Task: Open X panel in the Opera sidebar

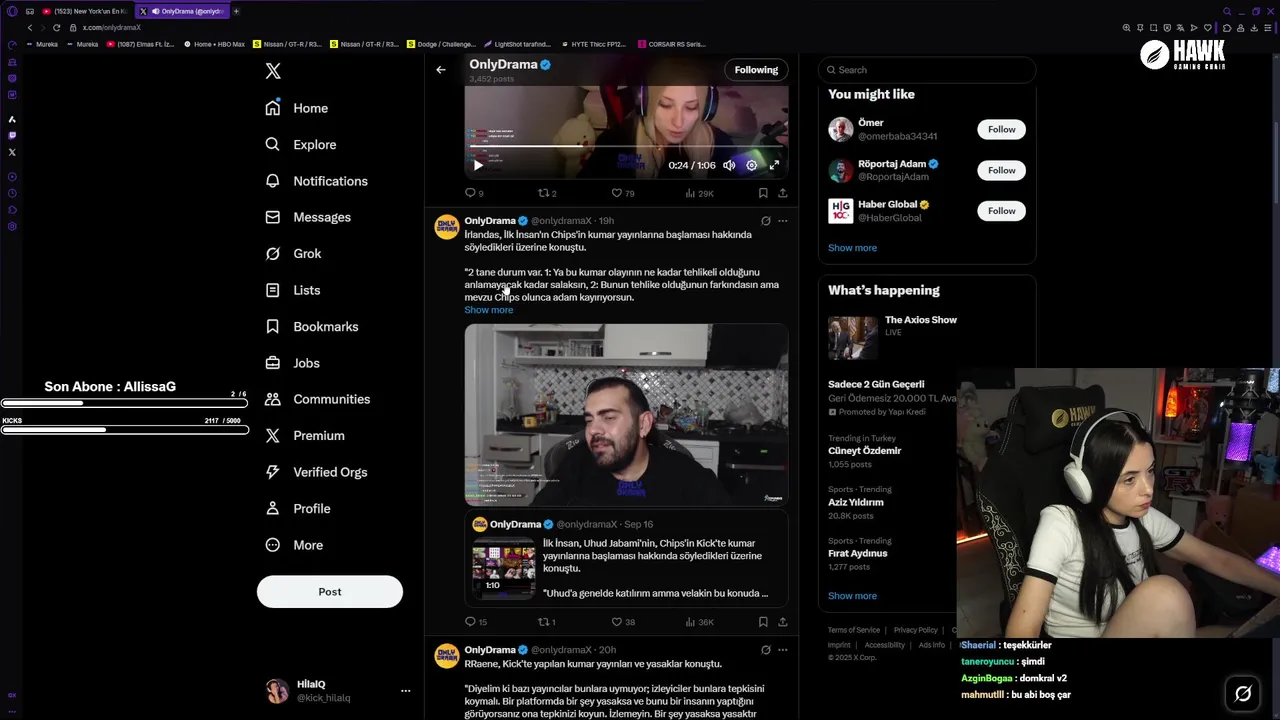Action: pyautogui.click(x=12, y=152)
